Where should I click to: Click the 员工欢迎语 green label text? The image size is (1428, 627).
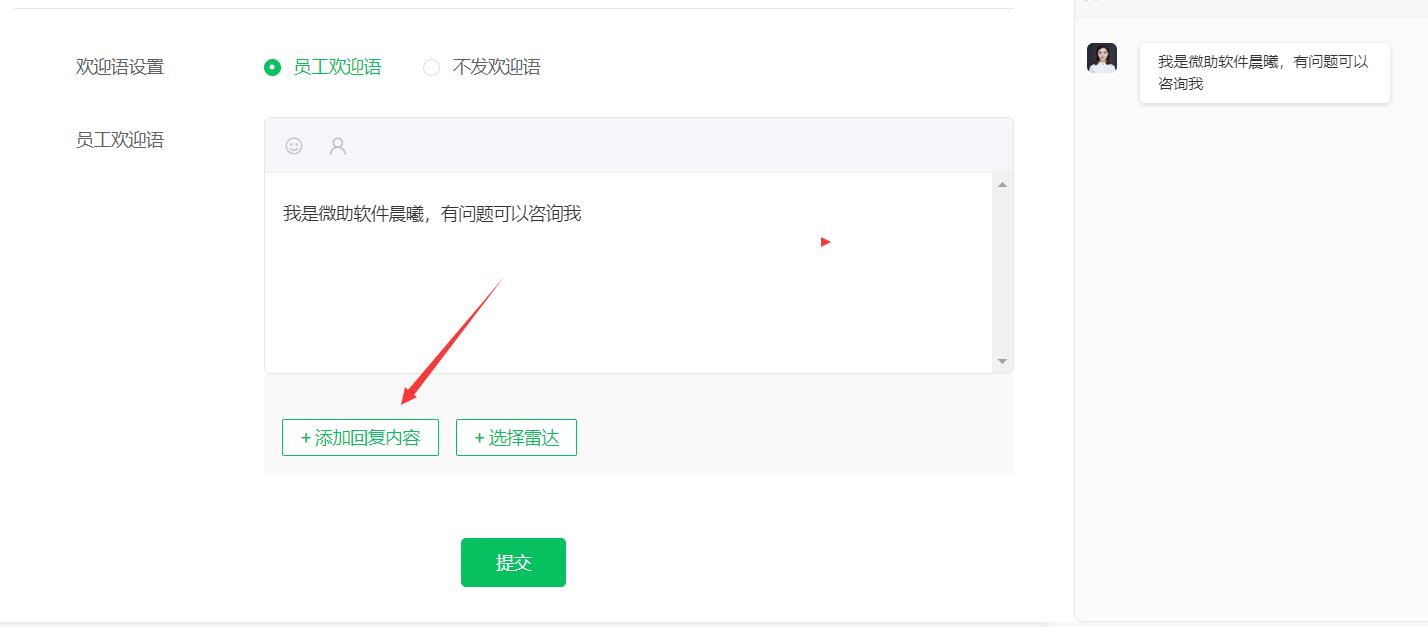pos(337,67)
